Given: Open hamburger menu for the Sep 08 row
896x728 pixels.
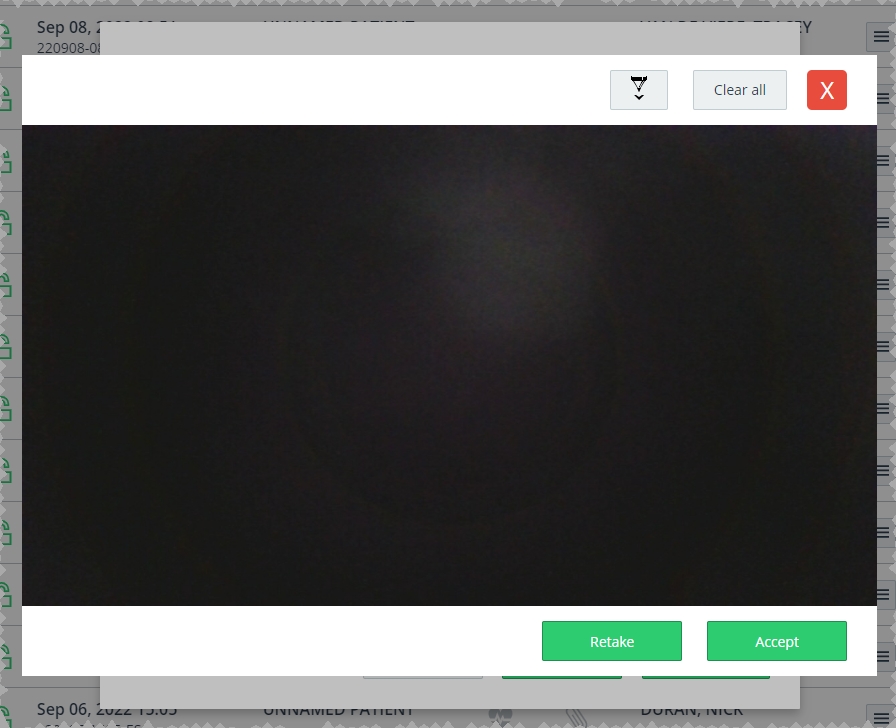Looking at the screenshot, I should tap(881, 37).
